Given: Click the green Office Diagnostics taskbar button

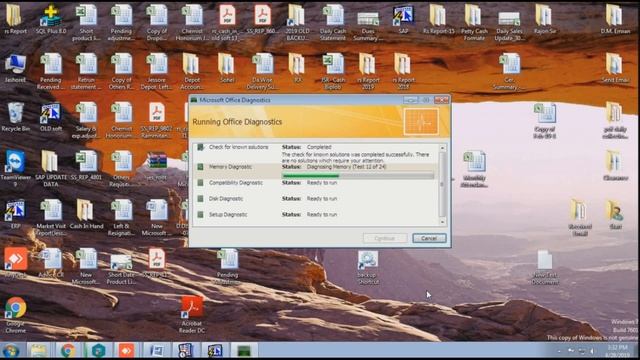Looking at the screenshot, I should click(244, 351).
